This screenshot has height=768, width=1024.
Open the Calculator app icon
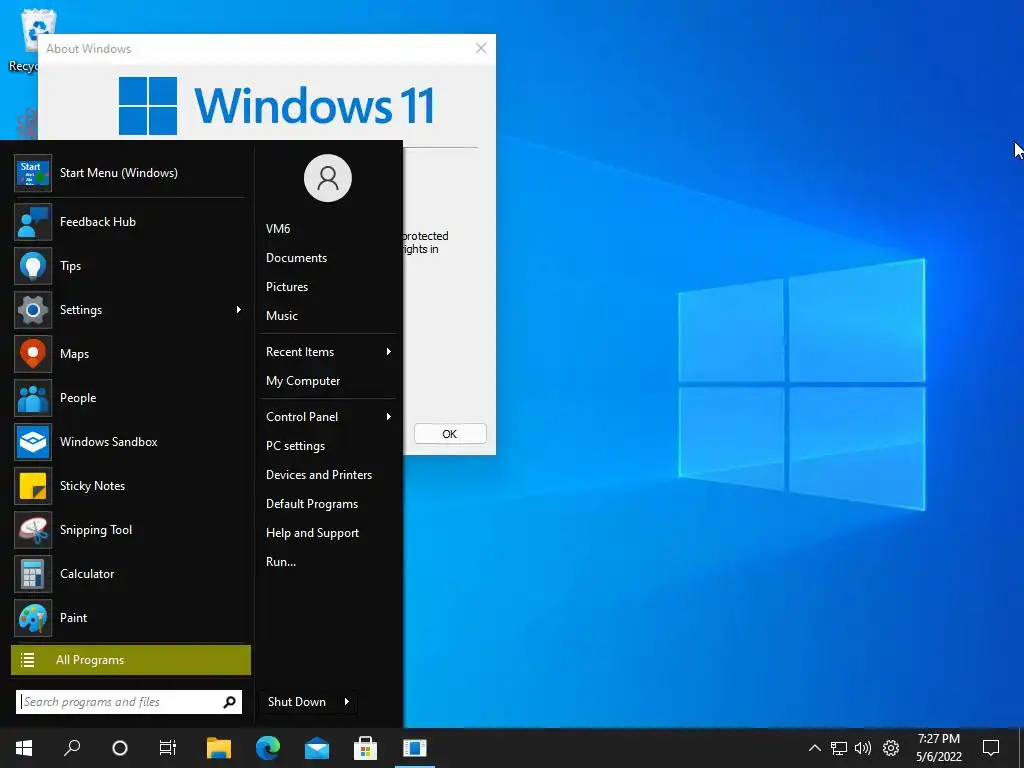33,574
